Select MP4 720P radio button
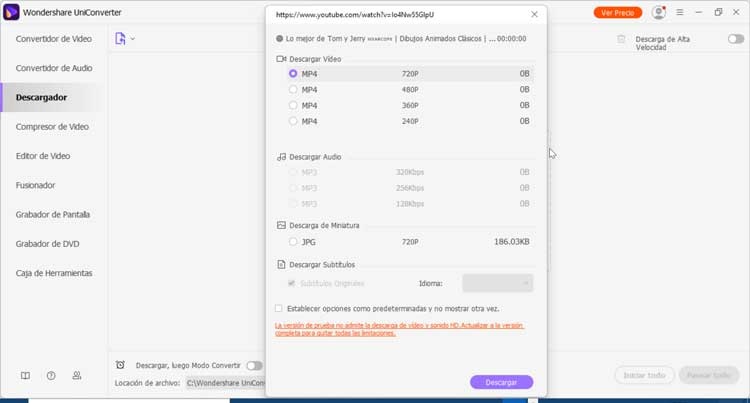Viewport: 750px width, 403px height. tap(293, 74)
